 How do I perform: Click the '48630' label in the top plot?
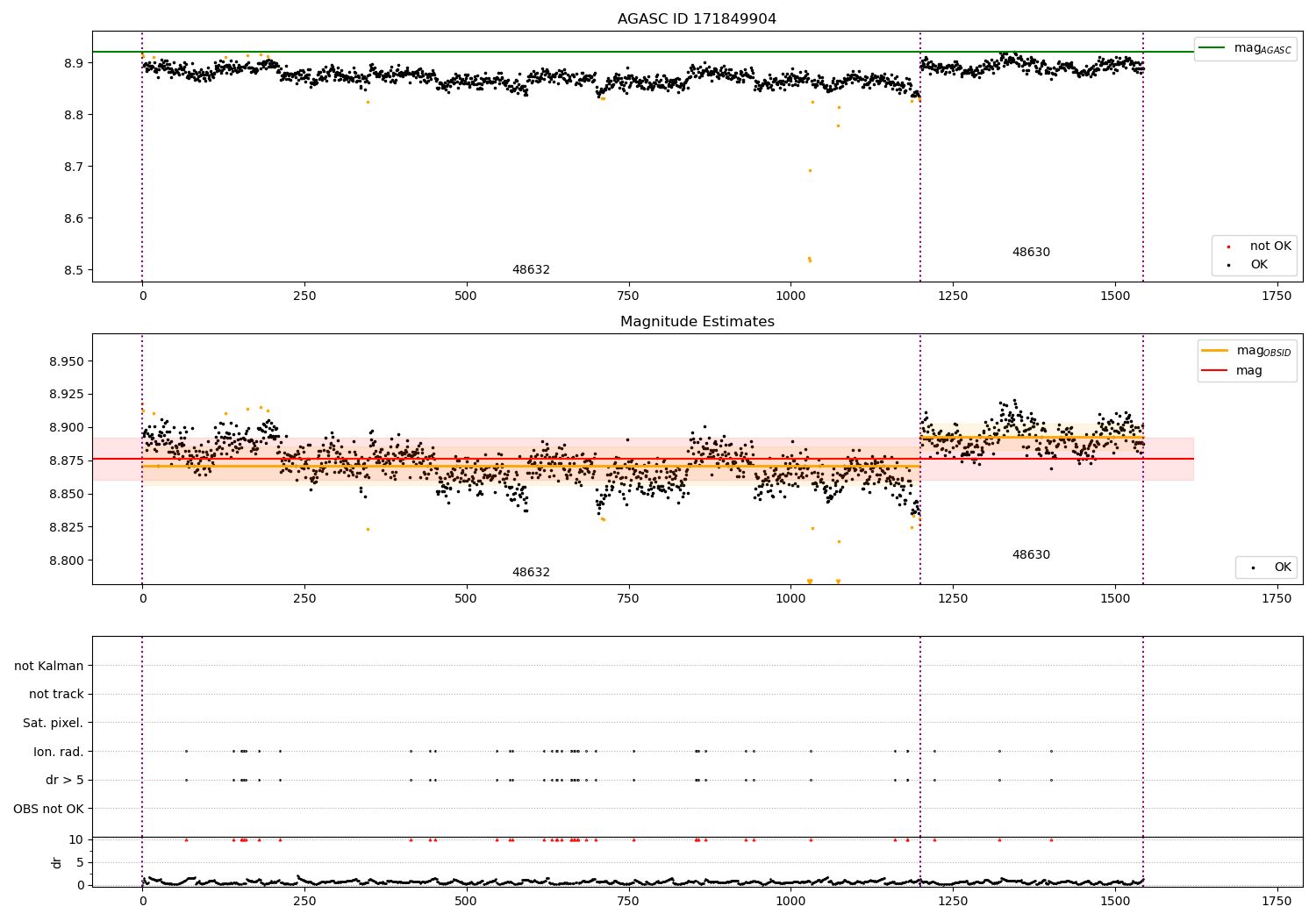[1031, 253]
